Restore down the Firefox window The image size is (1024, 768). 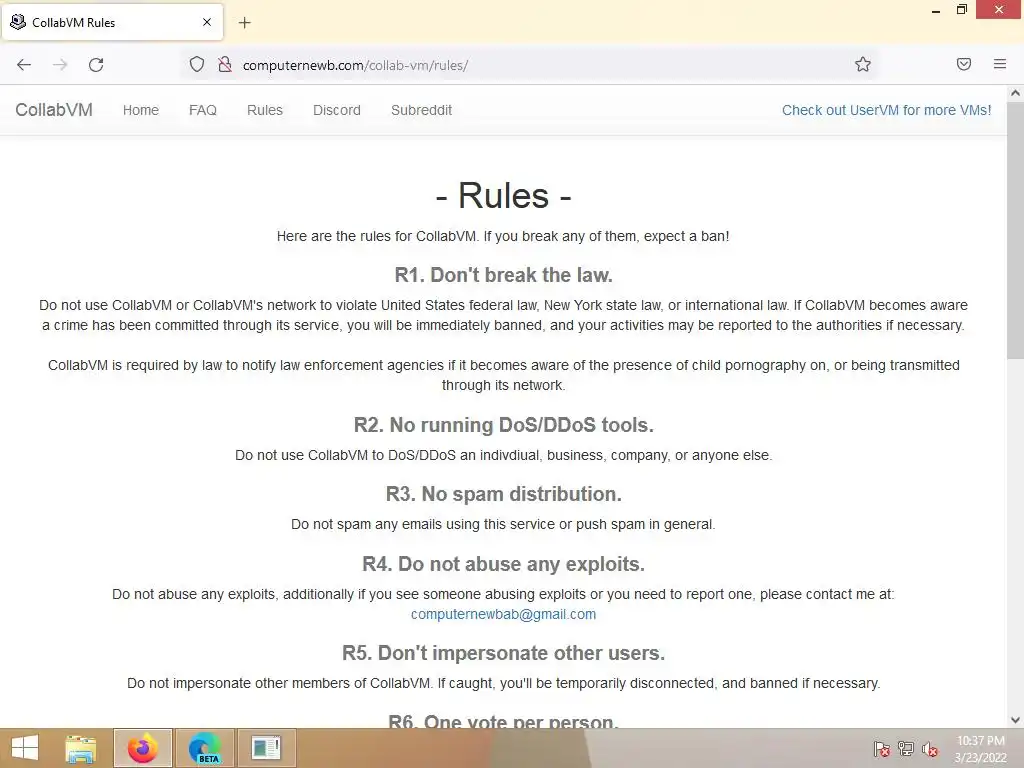[961, 10]
